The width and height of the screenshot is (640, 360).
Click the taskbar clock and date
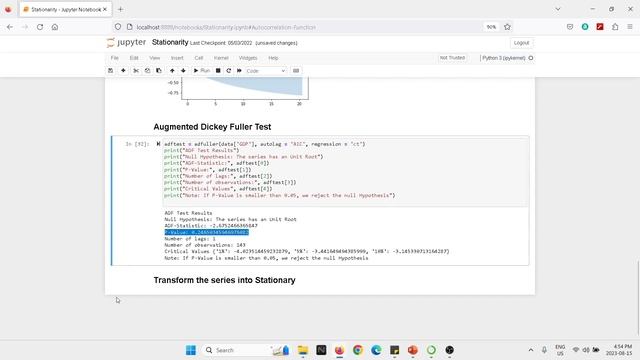click(x=619, y=350)
